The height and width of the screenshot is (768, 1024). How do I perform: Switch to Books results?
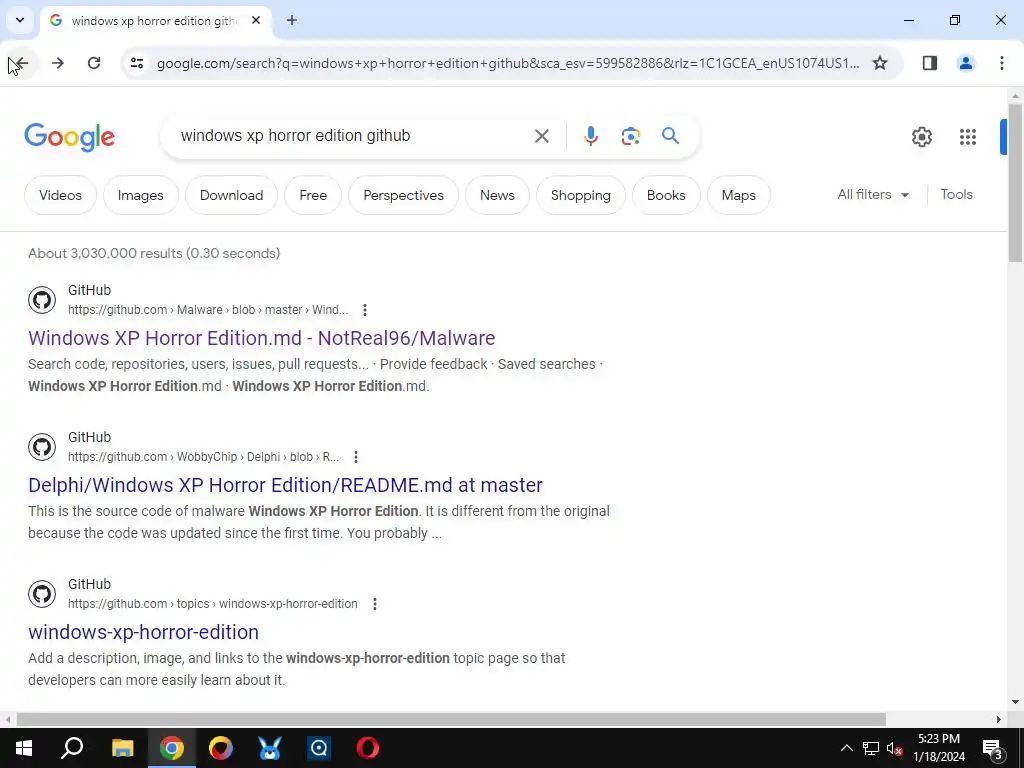click(666, 195)
